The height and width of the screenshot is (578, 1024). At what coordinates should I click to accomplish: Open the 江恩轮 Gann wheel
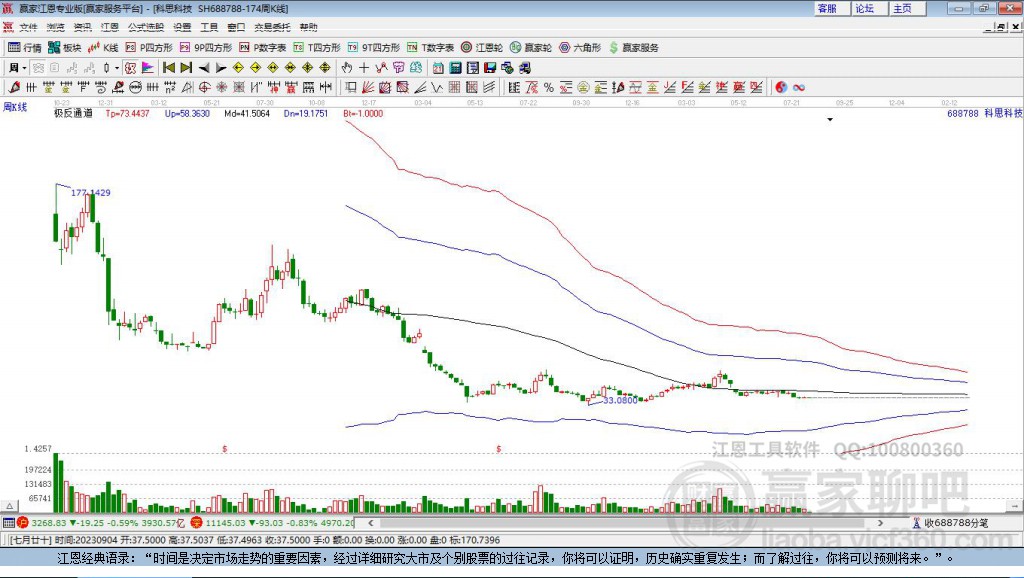click(x=482, y=48)
